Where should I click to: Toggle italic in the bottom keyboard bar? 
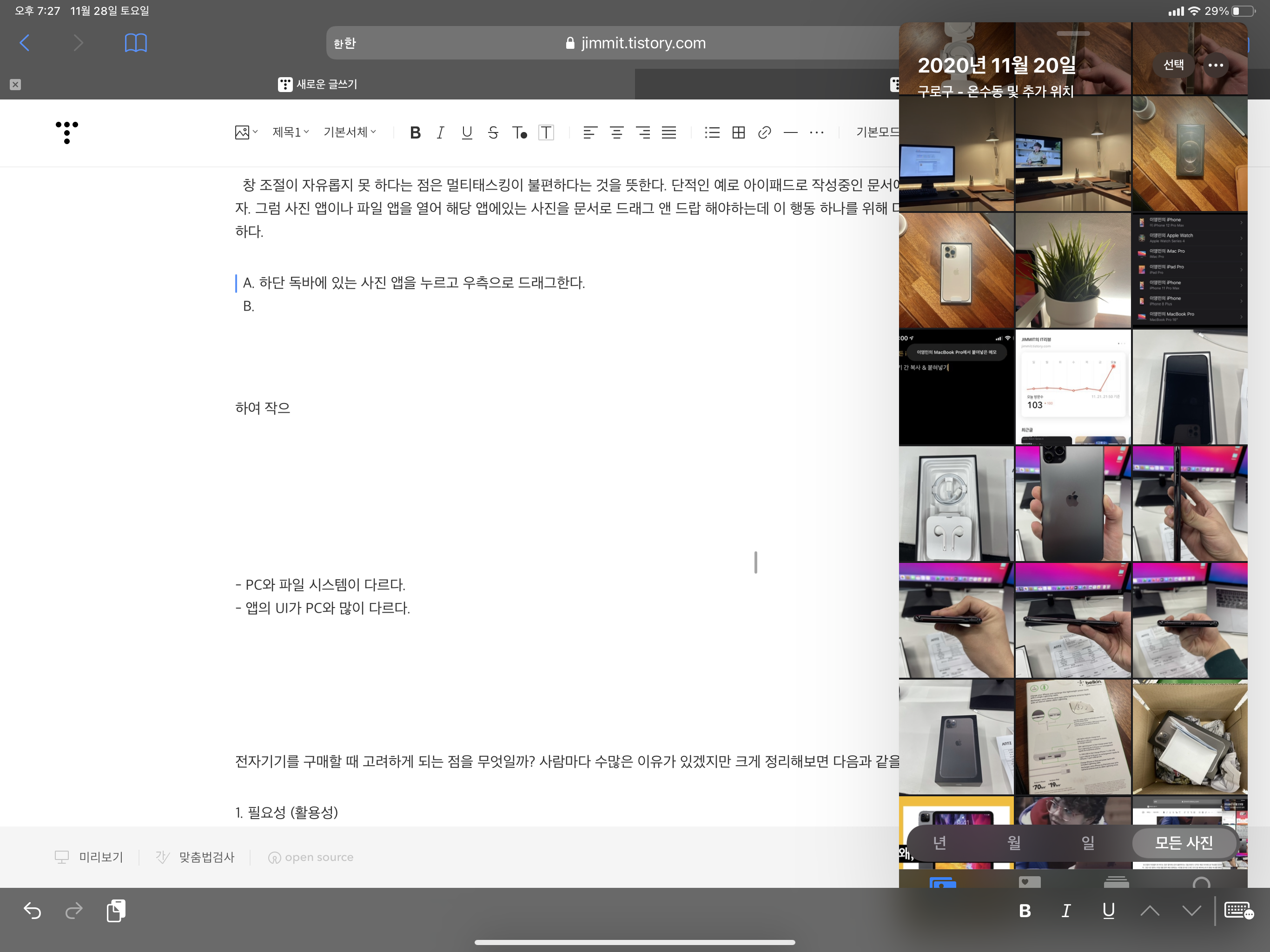pyautogui.click(x=1066, y=911)
